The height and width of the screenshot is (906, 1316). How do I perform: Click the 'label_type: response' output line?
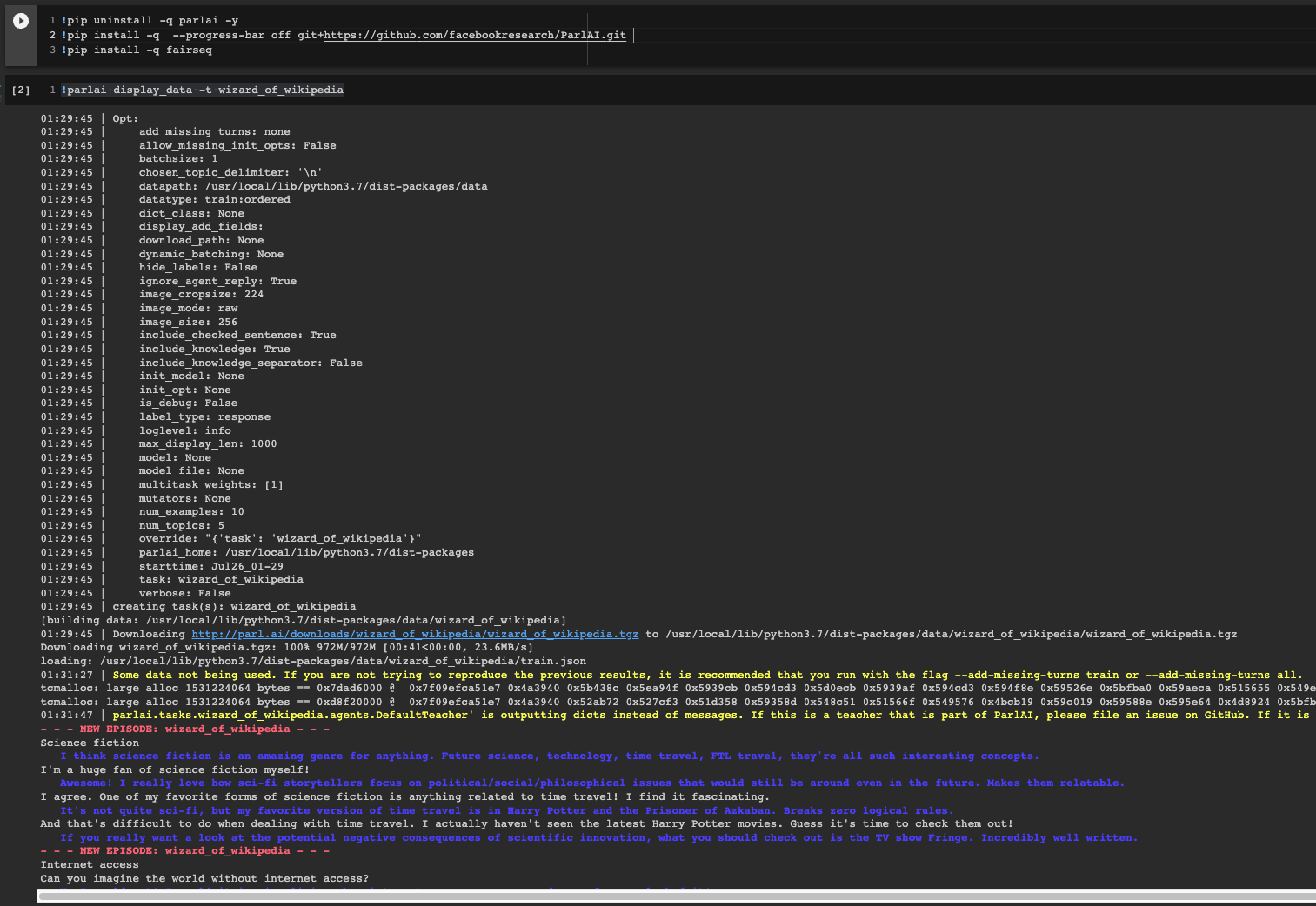(x=204, y=416)
